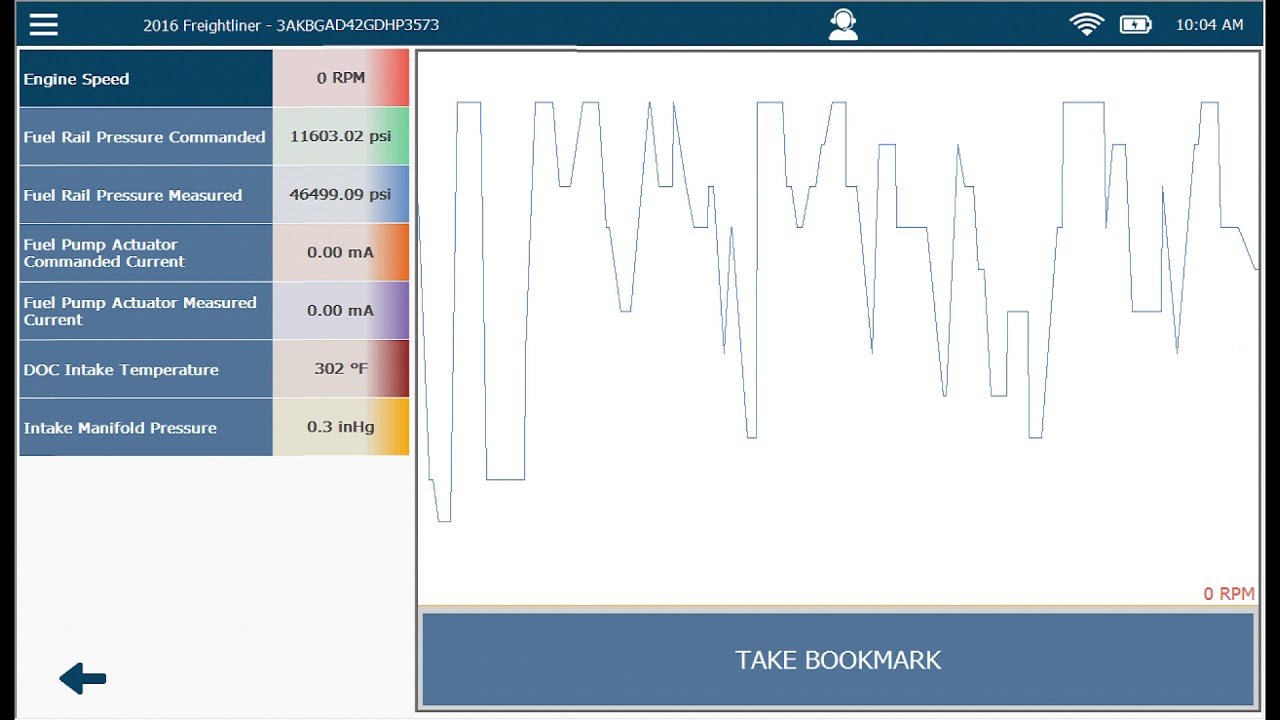
Task: Click the 0.3 inHg pressure value
Action: pyautogui.click(x=341, y=427)
